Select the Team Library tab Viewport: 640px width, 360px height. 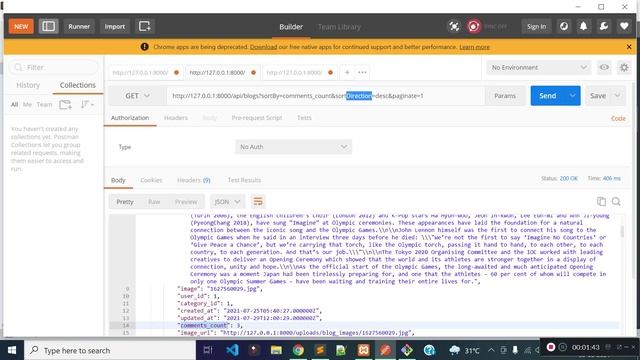pos(339,27)
